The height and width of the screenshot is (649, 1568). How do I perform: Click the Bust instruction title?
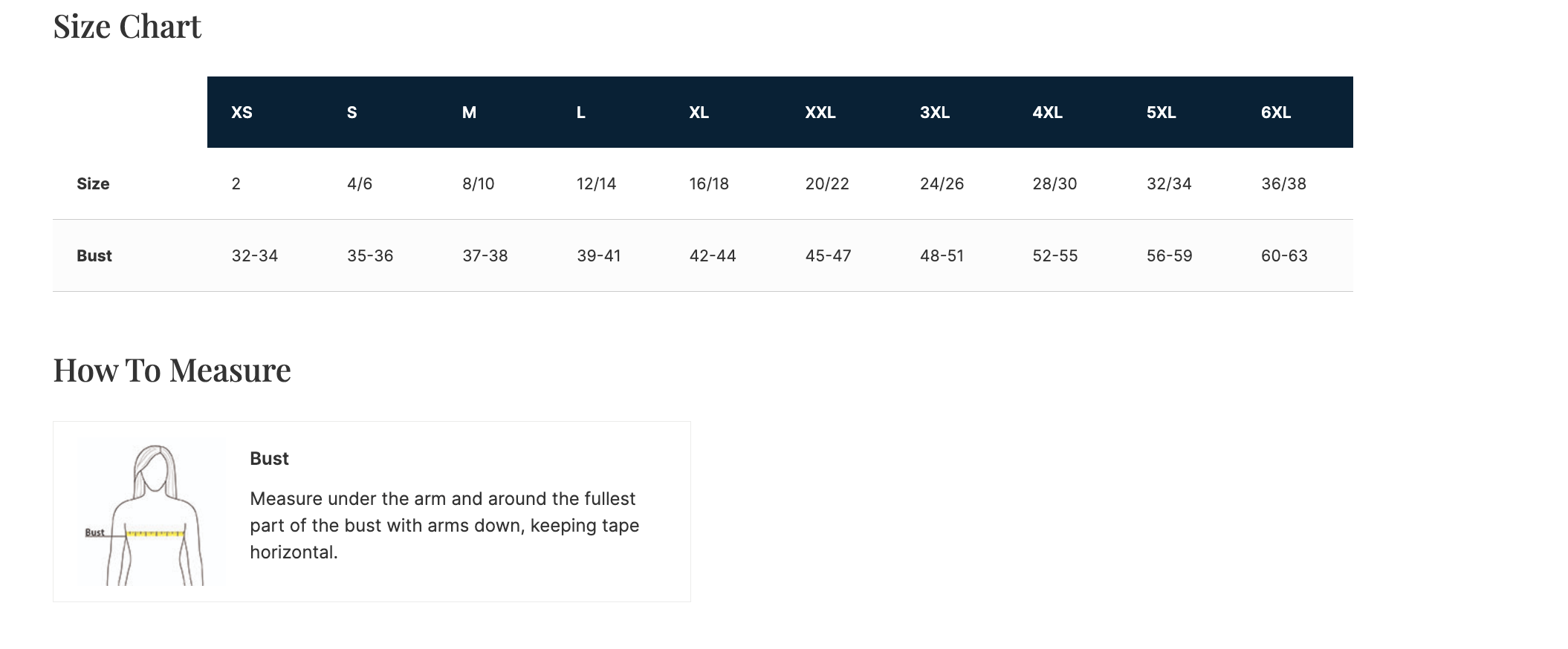tap(269, 458)
